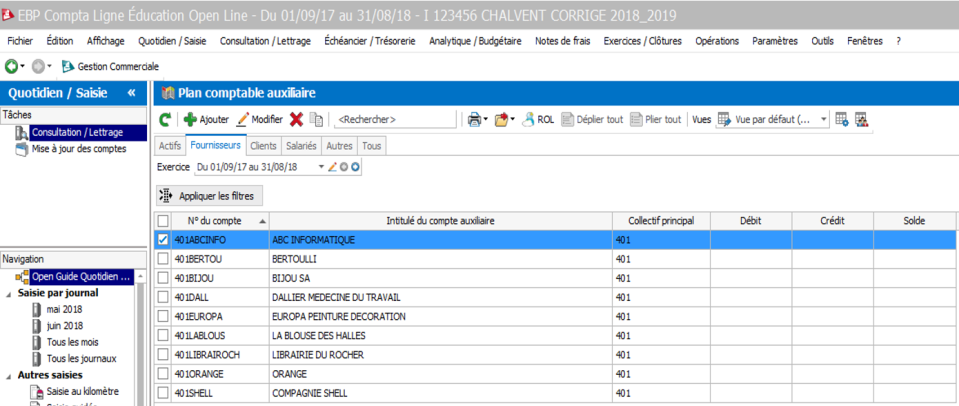Open the Quotidien / Saisie menu

pyautogui.click(x=172, y=42)
